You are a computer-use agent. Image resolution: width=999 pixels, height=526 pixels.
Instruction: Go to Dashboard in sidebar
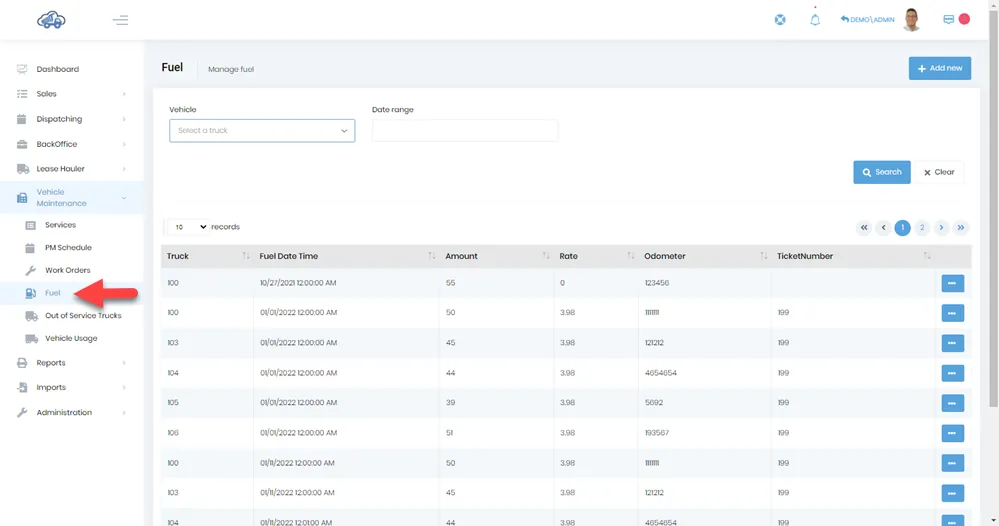[57, 69]
